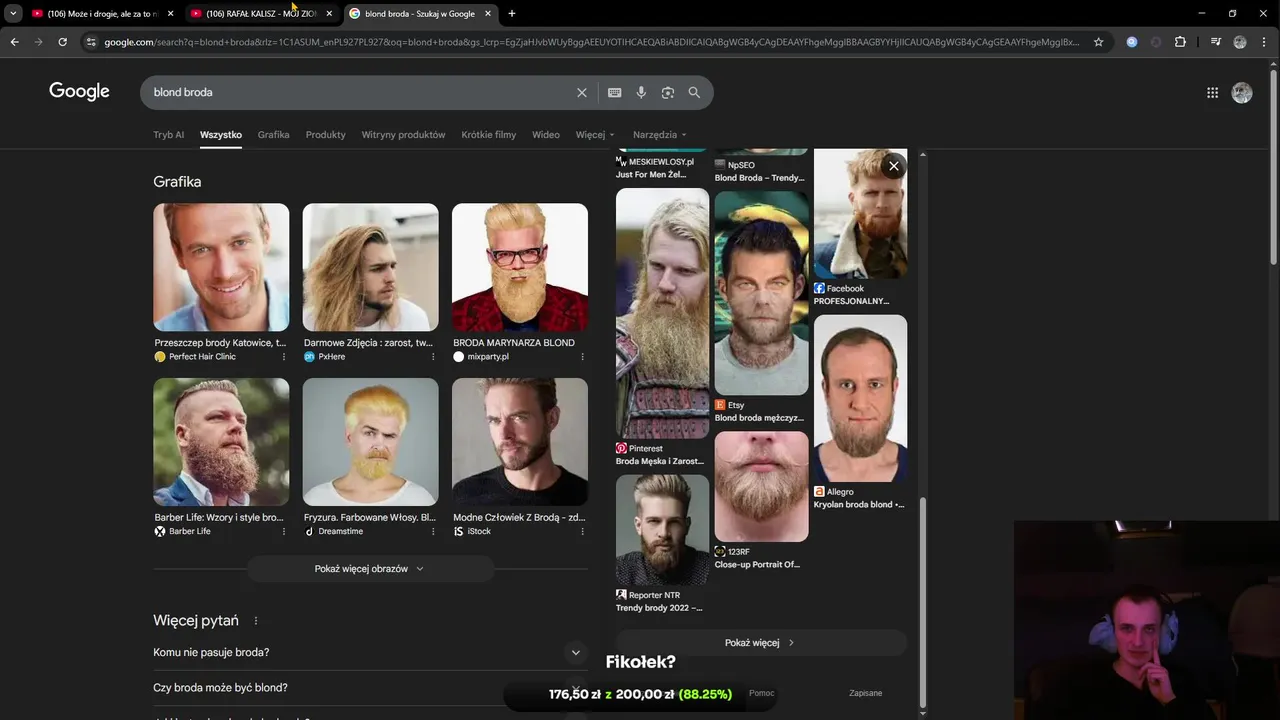Search by image with the lens icon
This screenshot has width=1280, height=720.
[668, 92]
